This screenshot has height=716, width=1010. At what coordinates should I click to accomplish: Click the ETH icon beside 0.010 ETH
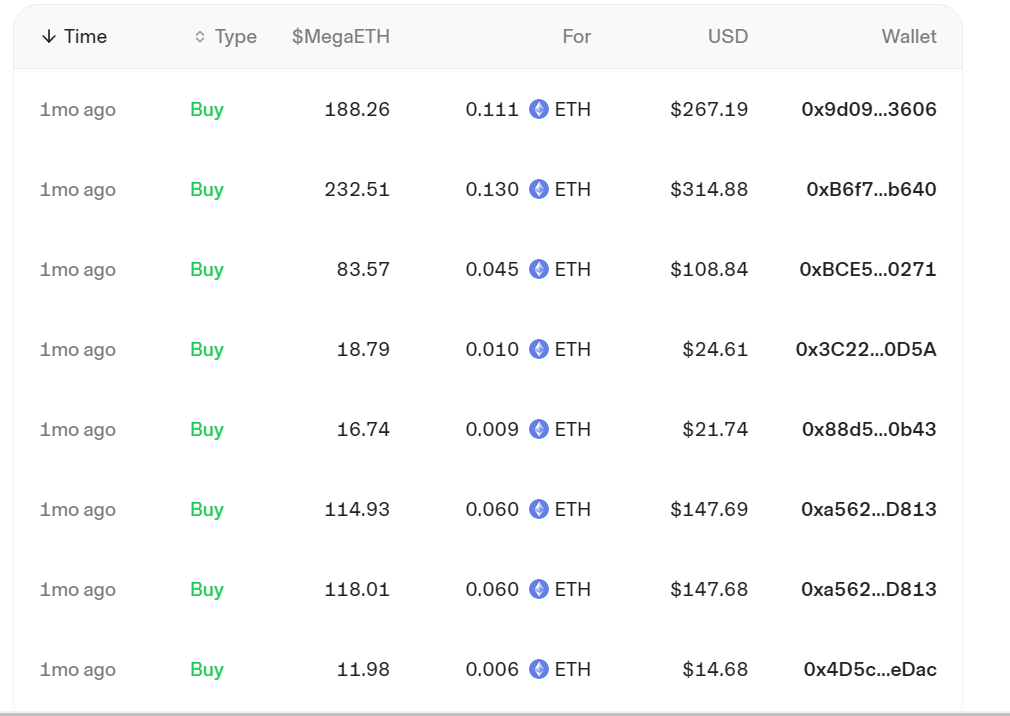point(539,350)
